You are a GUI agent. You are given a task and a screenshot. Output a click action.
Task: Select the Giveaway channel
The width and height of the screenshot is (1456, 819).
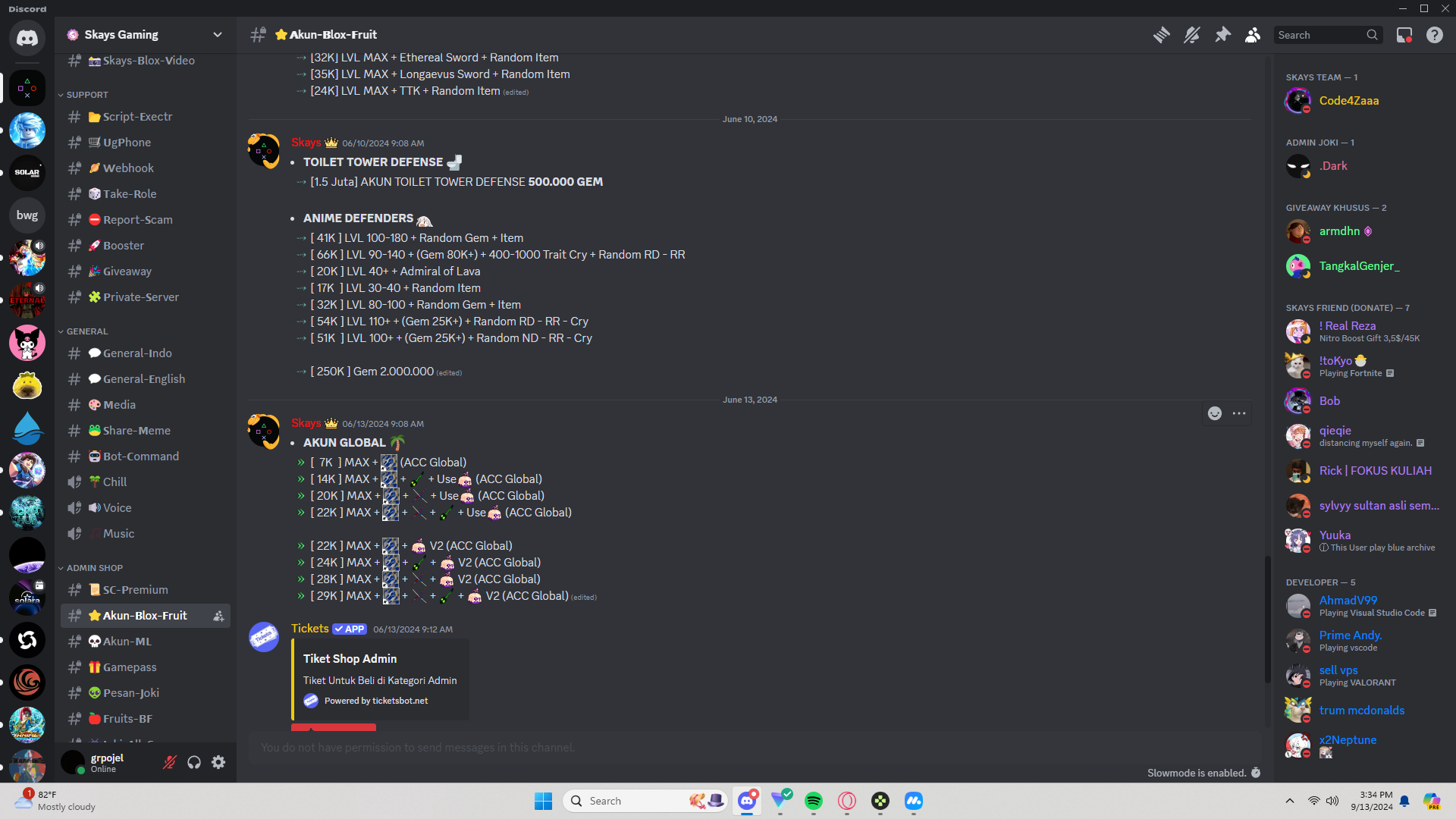[146, 271]
